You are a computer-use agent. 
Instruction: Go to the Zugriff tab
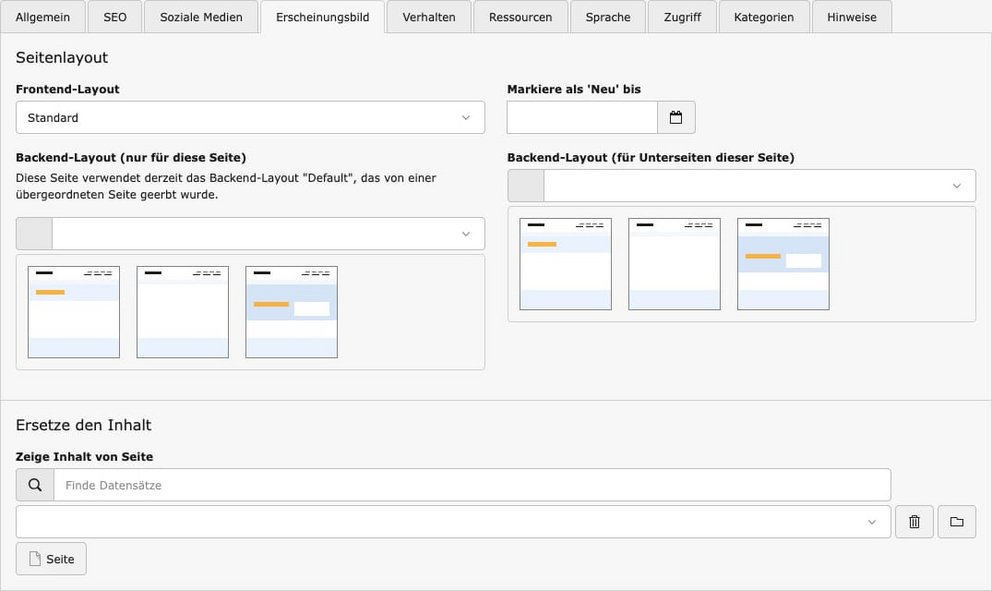tap(683, 17)
